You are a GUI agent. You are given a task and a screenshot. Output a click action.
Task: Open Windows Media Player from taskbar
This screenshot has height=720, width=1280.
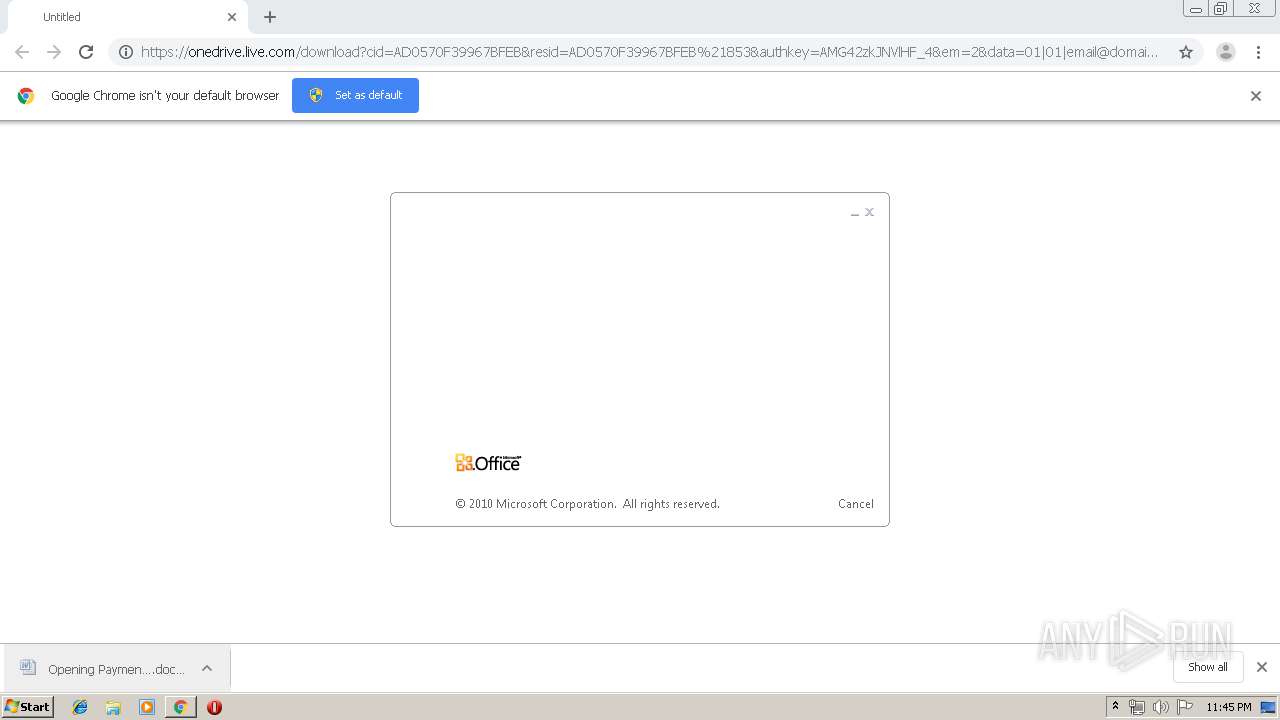(147, 707)
